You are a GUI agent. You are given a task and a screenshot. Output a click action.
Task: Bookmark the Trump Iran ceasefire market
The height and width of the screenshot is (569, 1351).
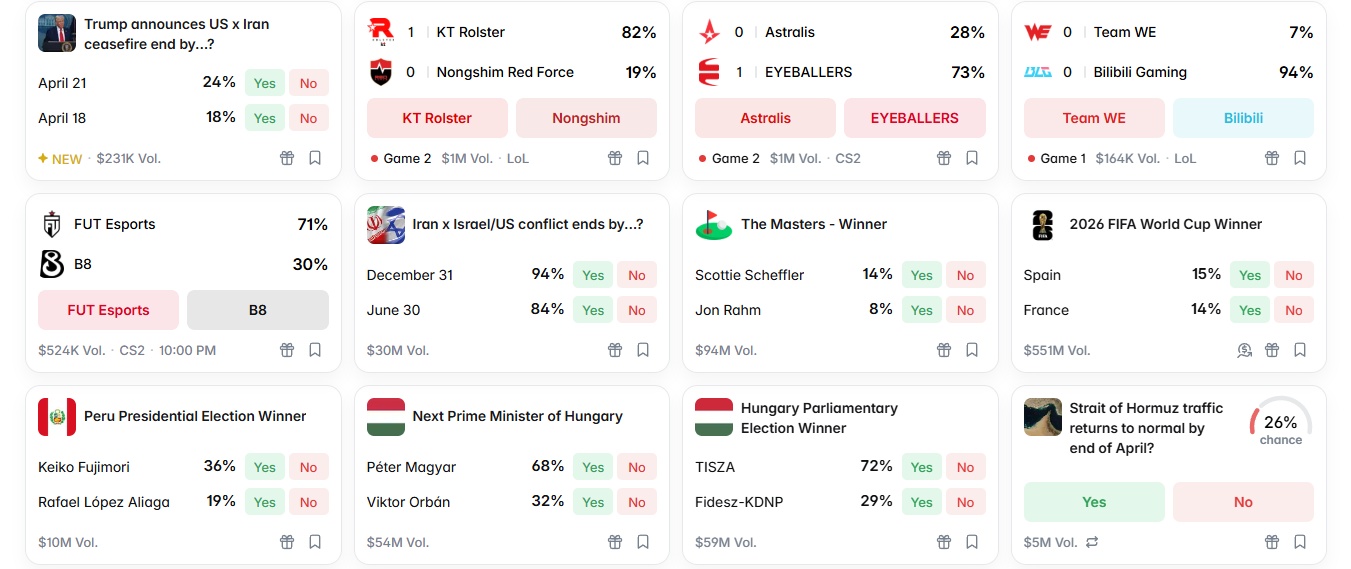coord(315,158)
